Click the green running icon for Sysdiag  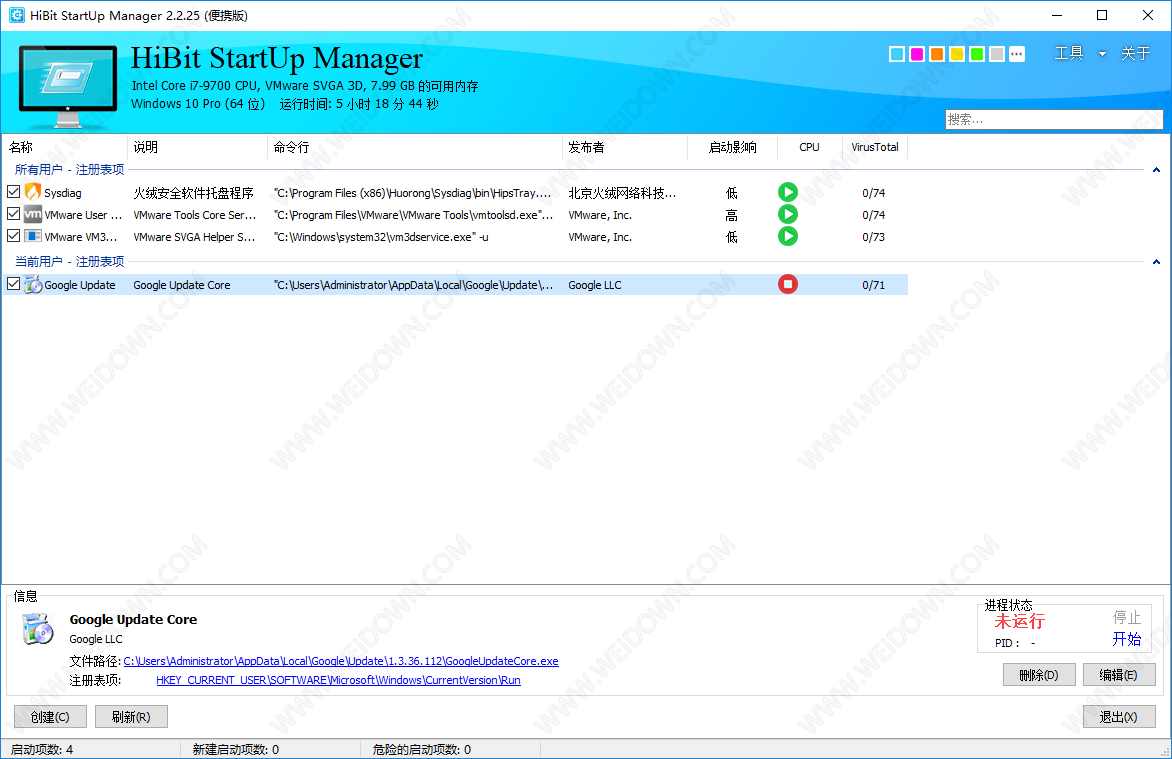[x=788, y=192]
